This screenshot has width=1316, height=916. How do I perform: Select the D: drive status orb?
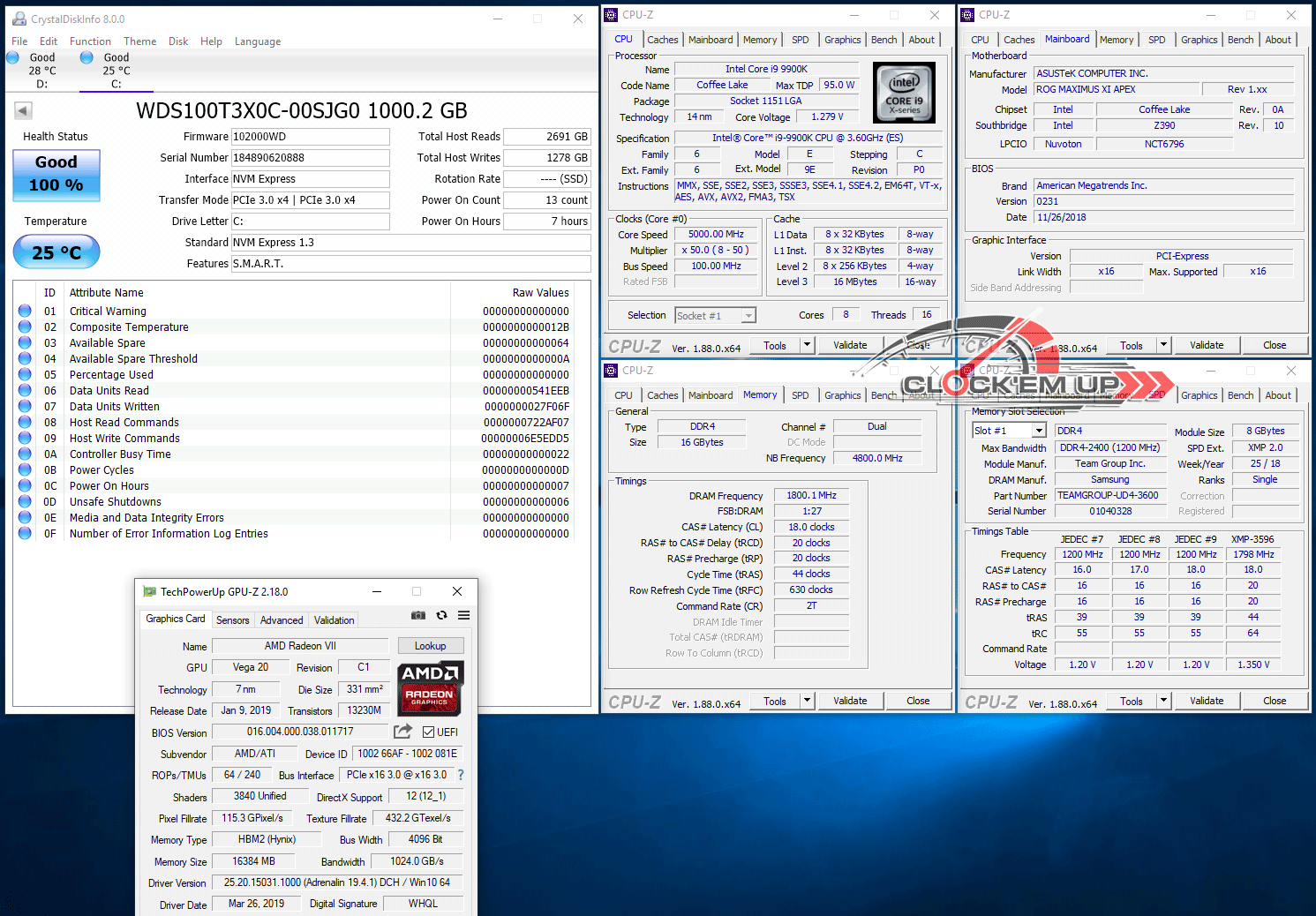coord(13,57)
